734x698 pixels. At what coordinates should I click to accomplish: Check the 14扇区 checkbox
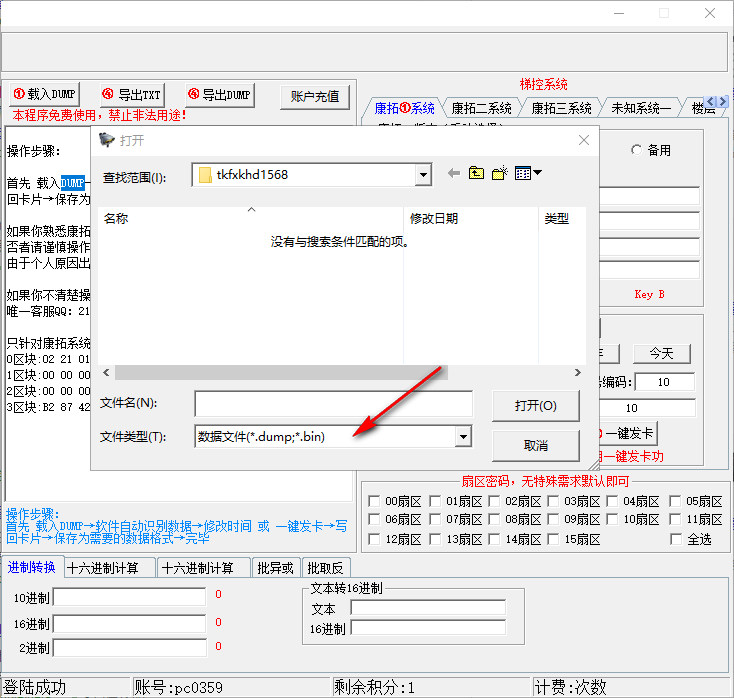pos(494,539)
